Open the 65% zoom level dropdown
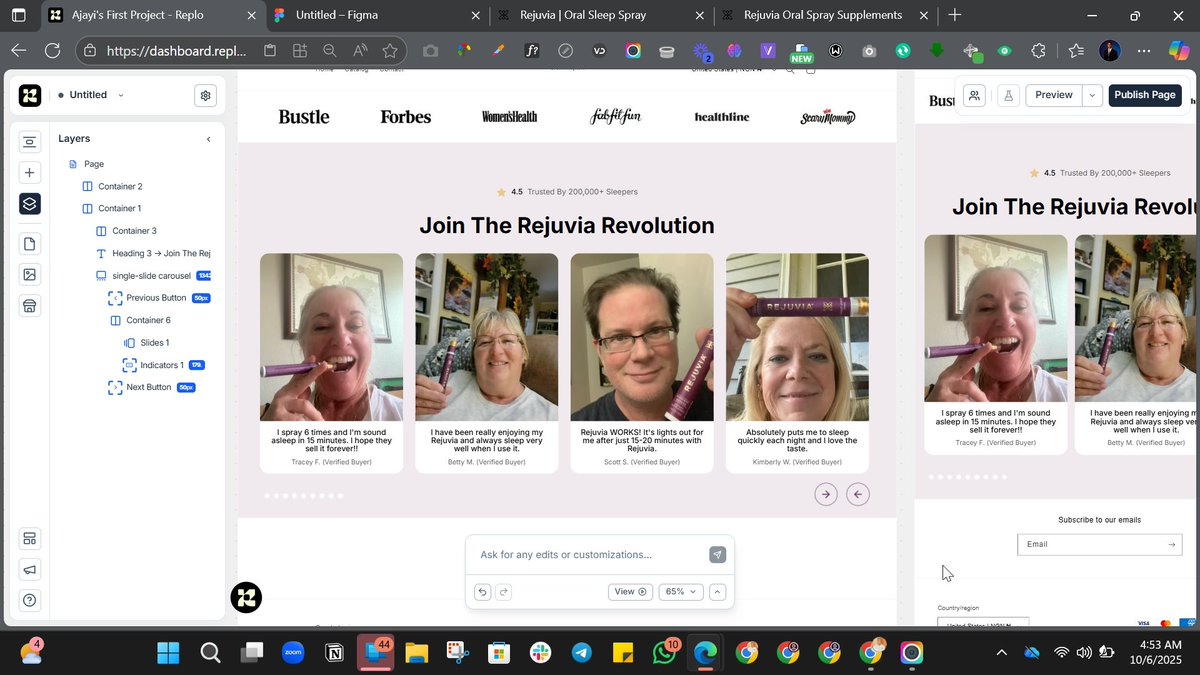Image resolution: width=1200 pixels, height=675 pixels. [x=680, y=592]
